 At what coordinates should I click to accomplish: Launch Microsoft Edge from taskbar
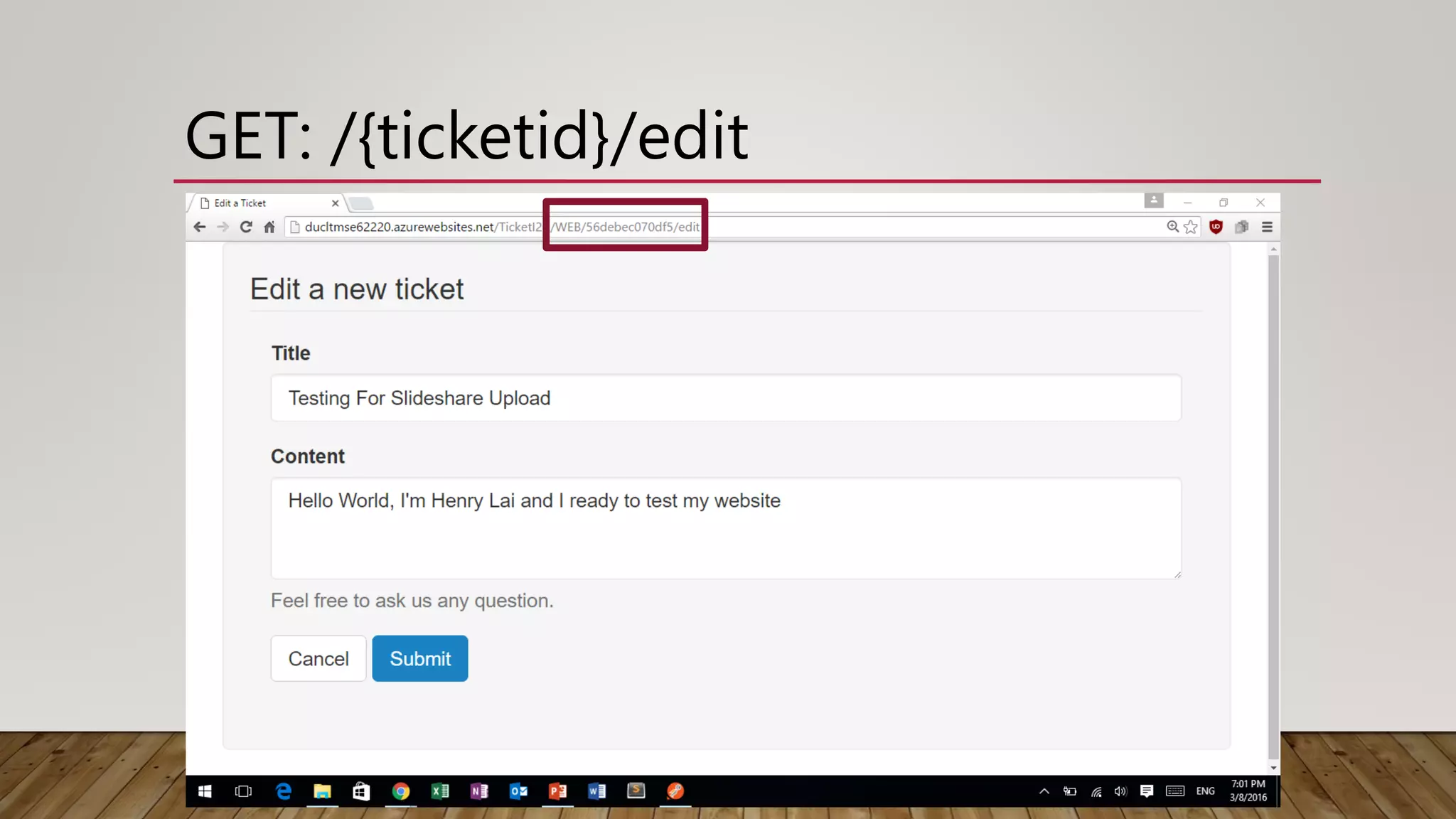pos(283,791)
